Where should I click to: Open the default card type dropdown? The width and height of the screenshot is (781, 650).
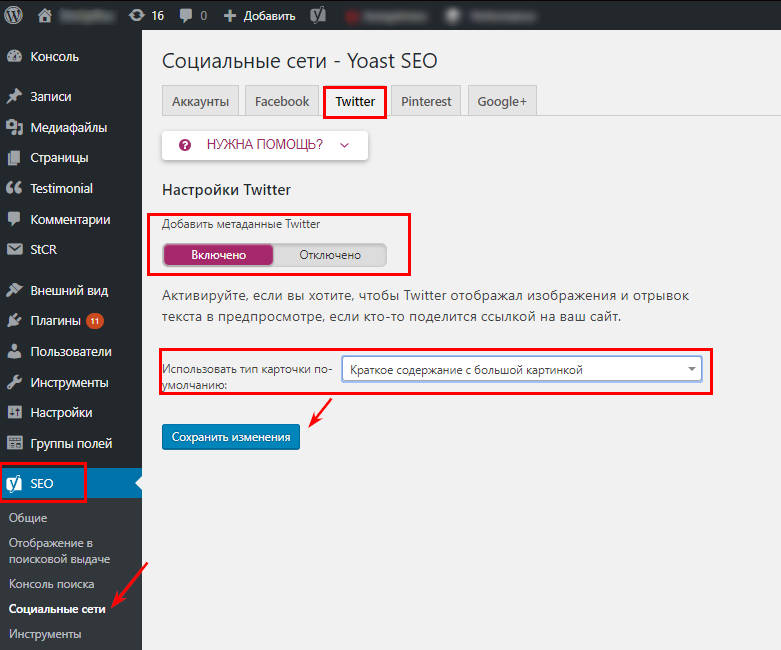click(521, 370)
